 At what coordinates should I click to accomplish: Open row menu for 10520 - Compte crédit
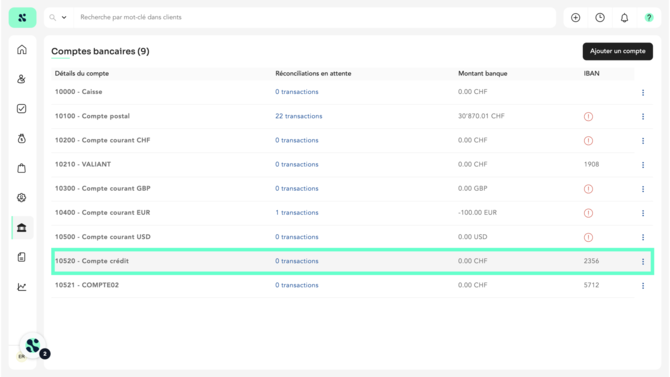(x=643, y=261)
